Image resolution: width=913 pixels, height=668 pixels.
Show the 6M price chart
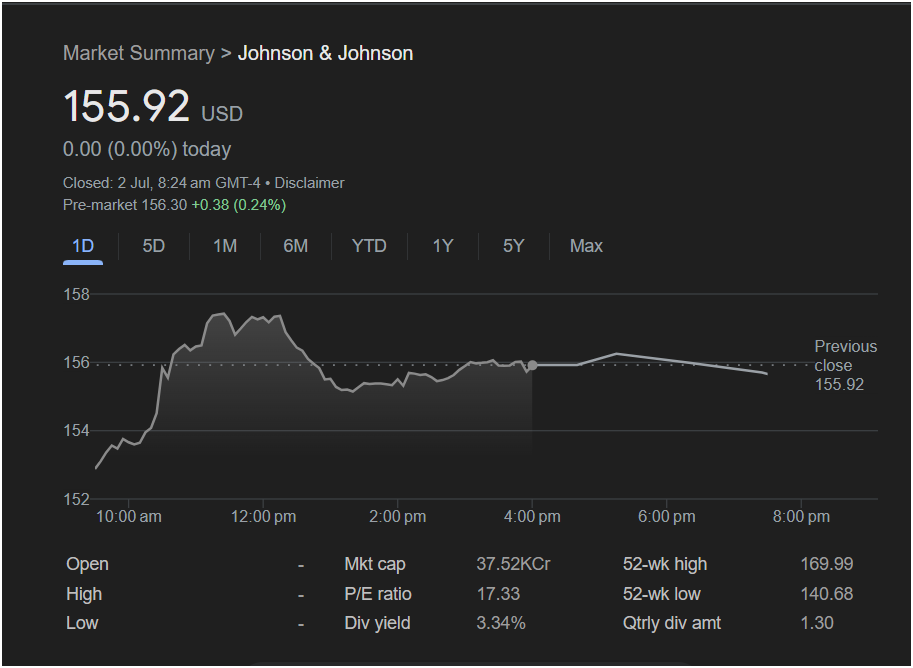click(296, 246)
